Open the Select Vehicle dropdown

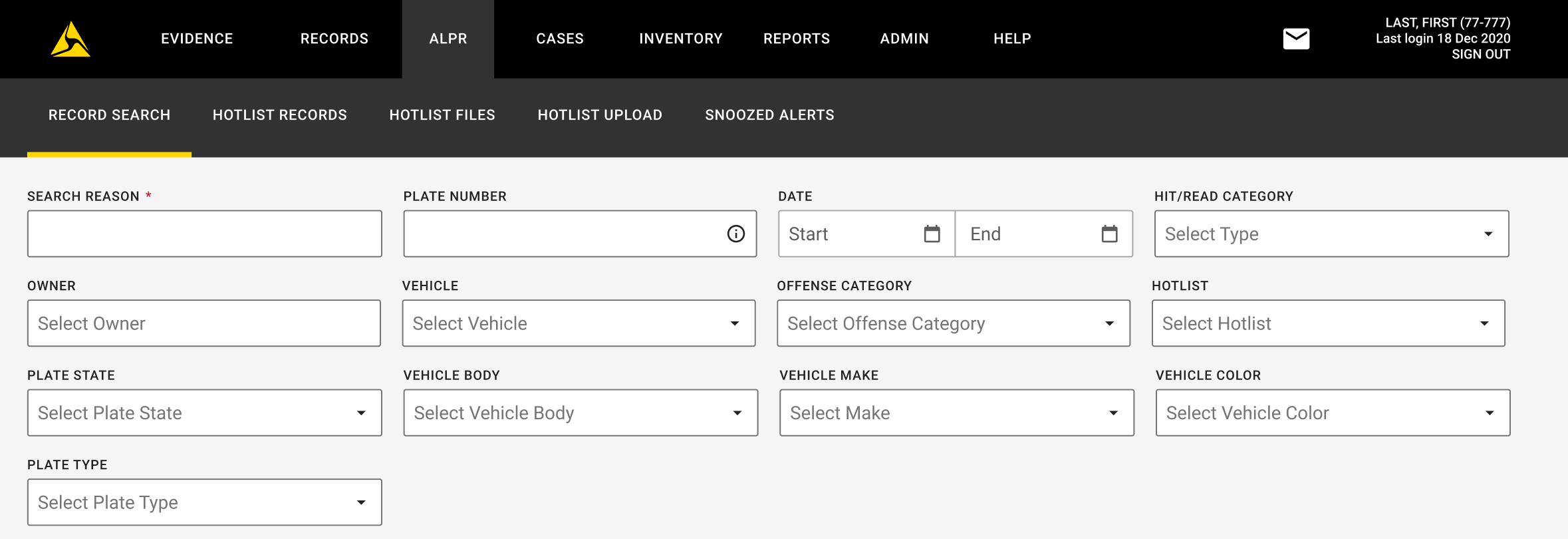(x=579, y=323)
